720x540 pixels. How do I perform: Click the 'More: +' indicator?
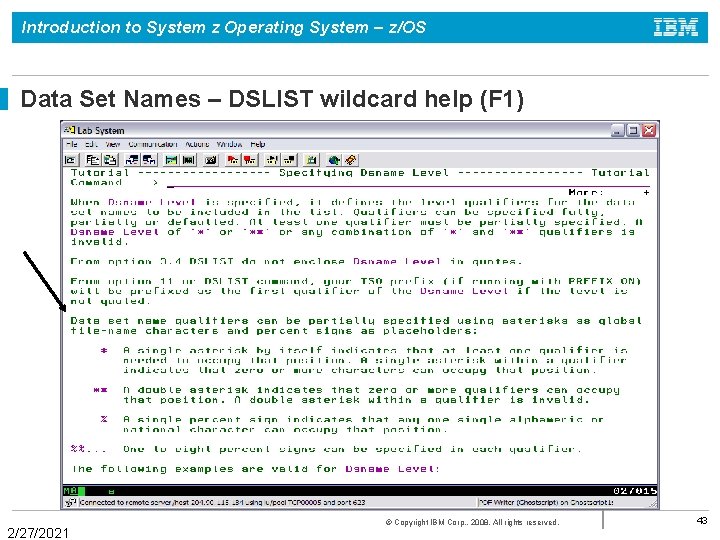tap(609, 192)
